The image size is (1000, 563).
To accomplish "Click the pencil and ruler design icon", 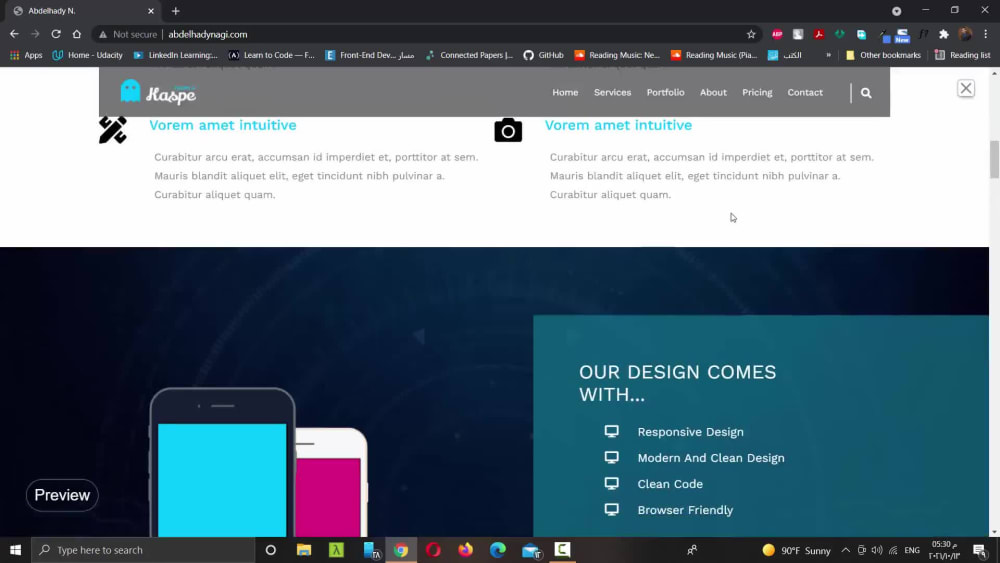I will point(113,130).
